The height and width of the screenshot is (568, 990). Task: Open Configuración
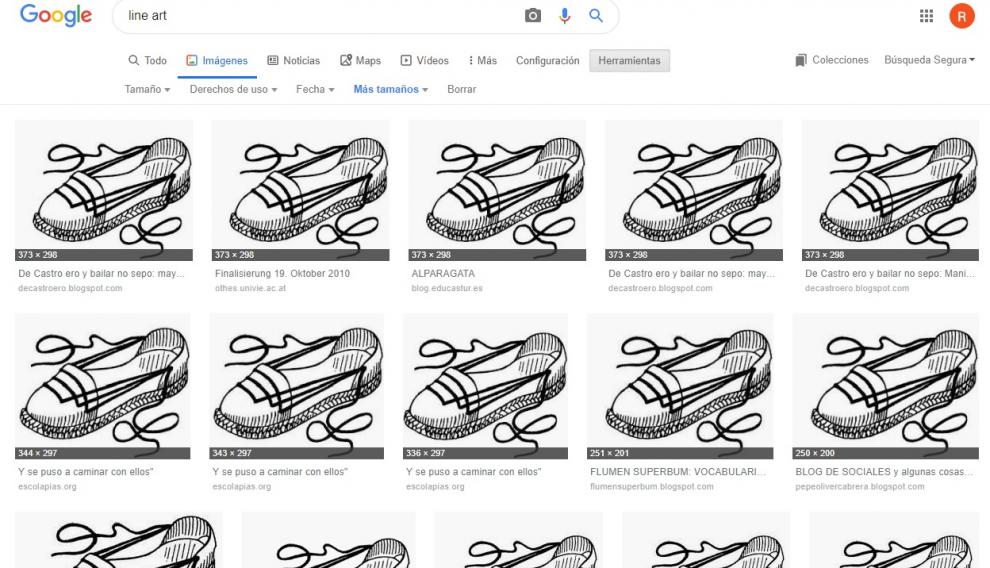point(547,61)
